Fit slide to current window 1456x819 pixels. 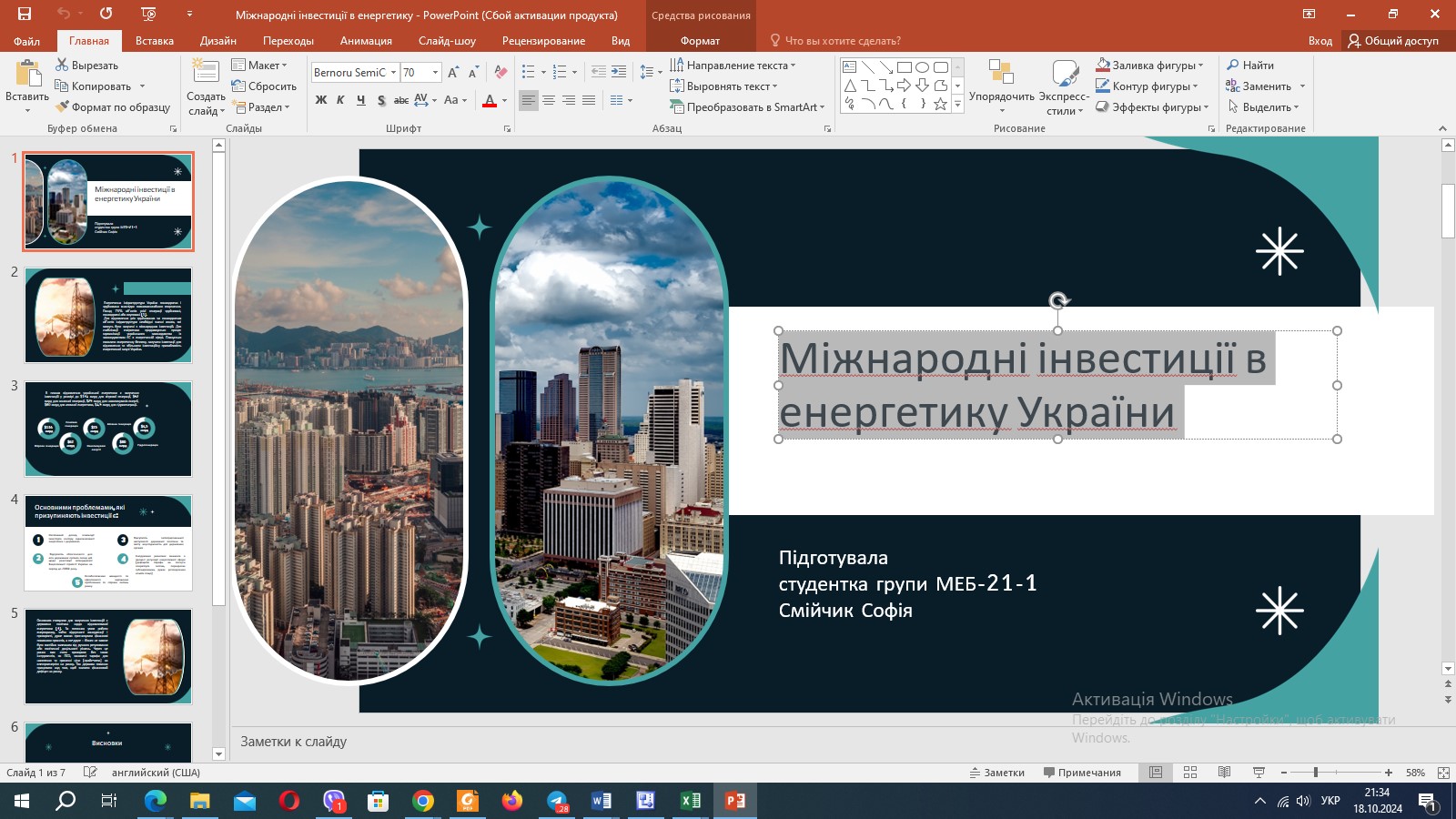click(x=1443, y=773)
